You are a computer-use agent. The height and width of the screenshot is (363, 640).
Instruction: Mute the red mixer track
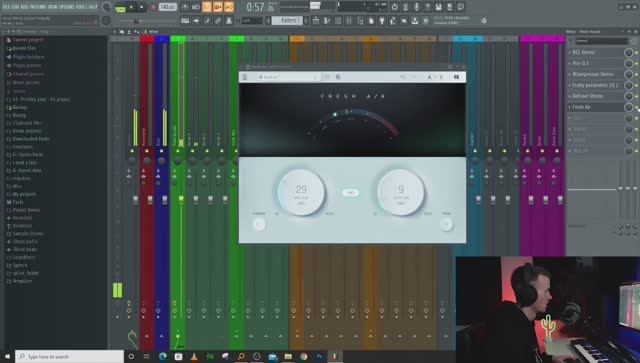point(147,151)
